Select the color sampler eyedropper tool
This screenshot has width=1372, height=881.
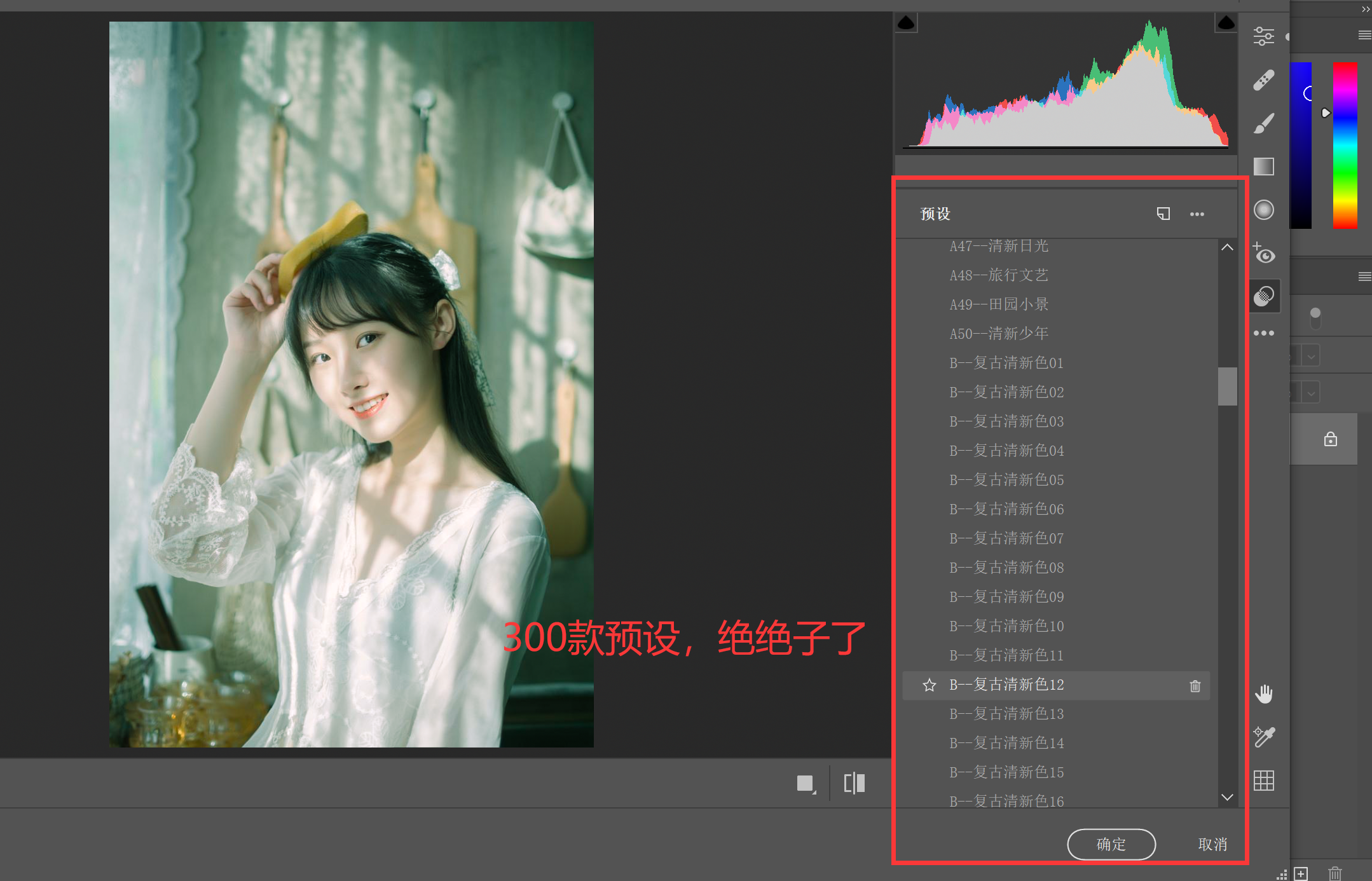coord(1263,737)
